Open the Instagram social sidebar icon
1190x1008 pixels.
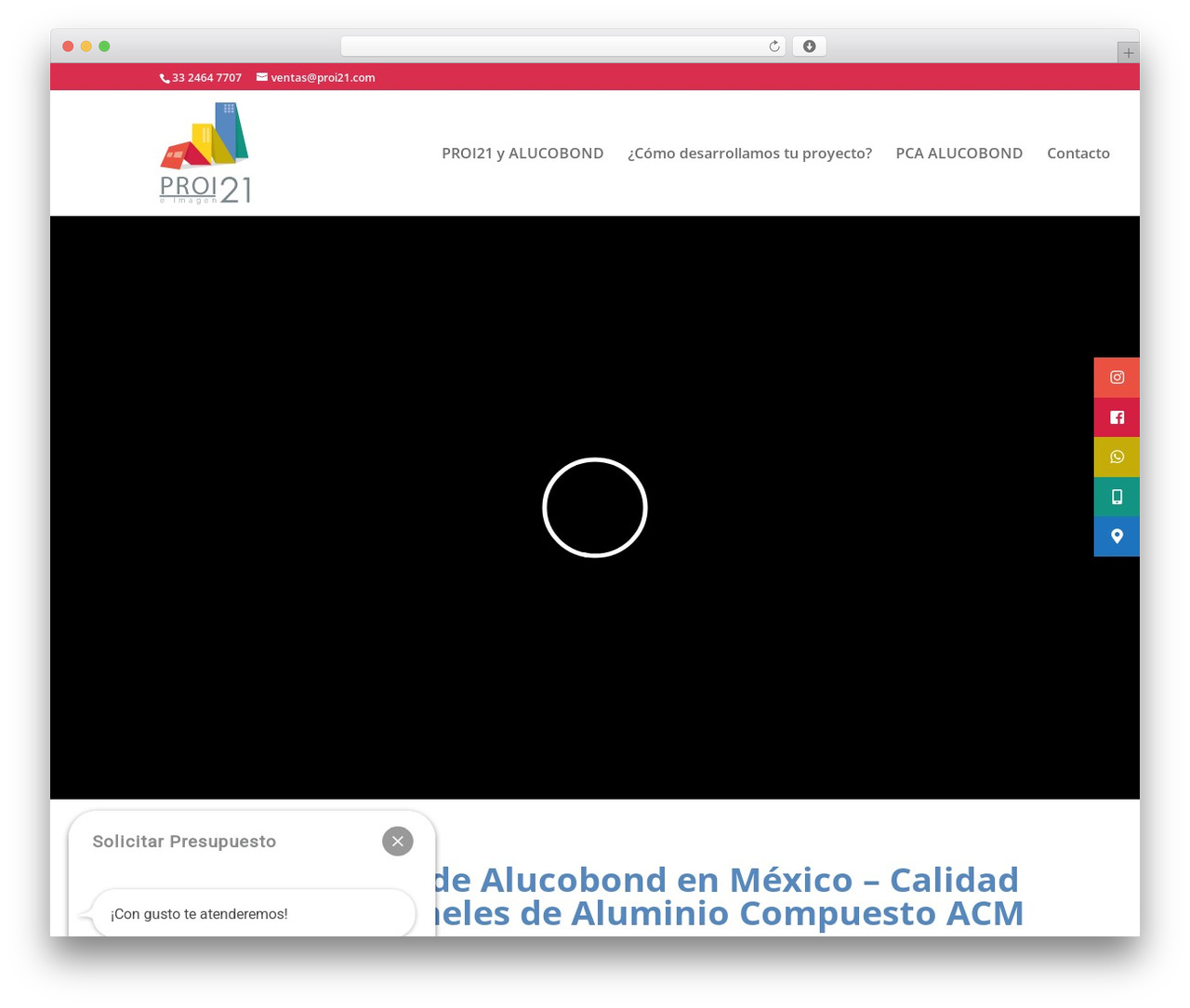pos(1117,378)
